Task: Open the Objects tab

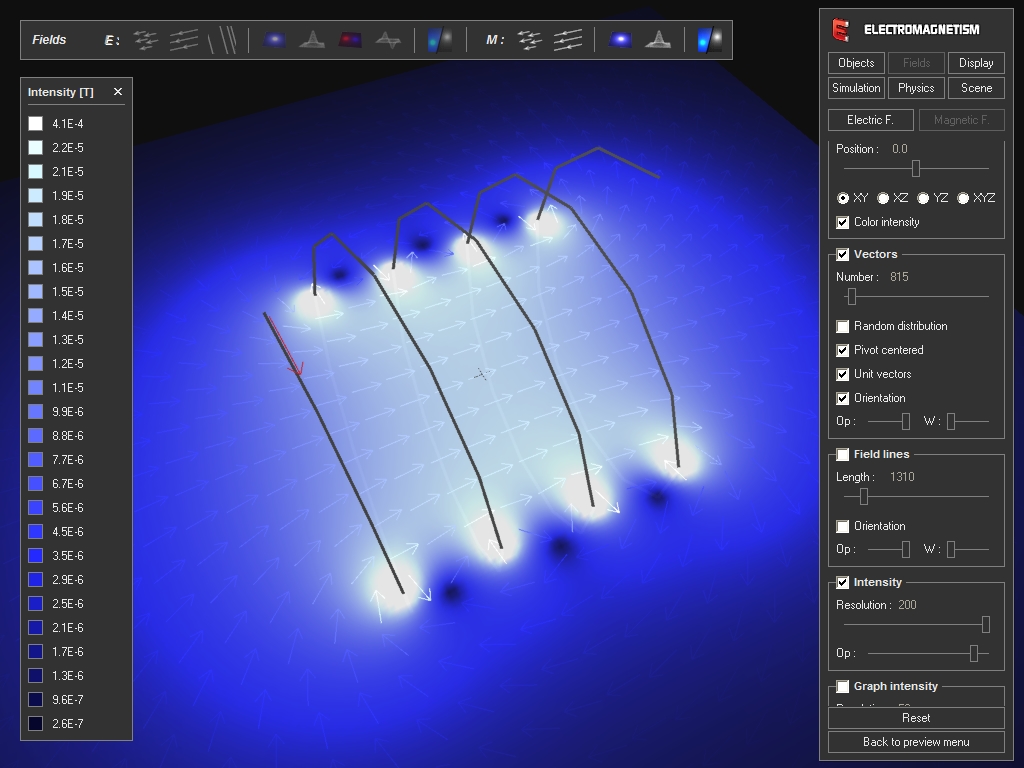Action: click(856, 63)
